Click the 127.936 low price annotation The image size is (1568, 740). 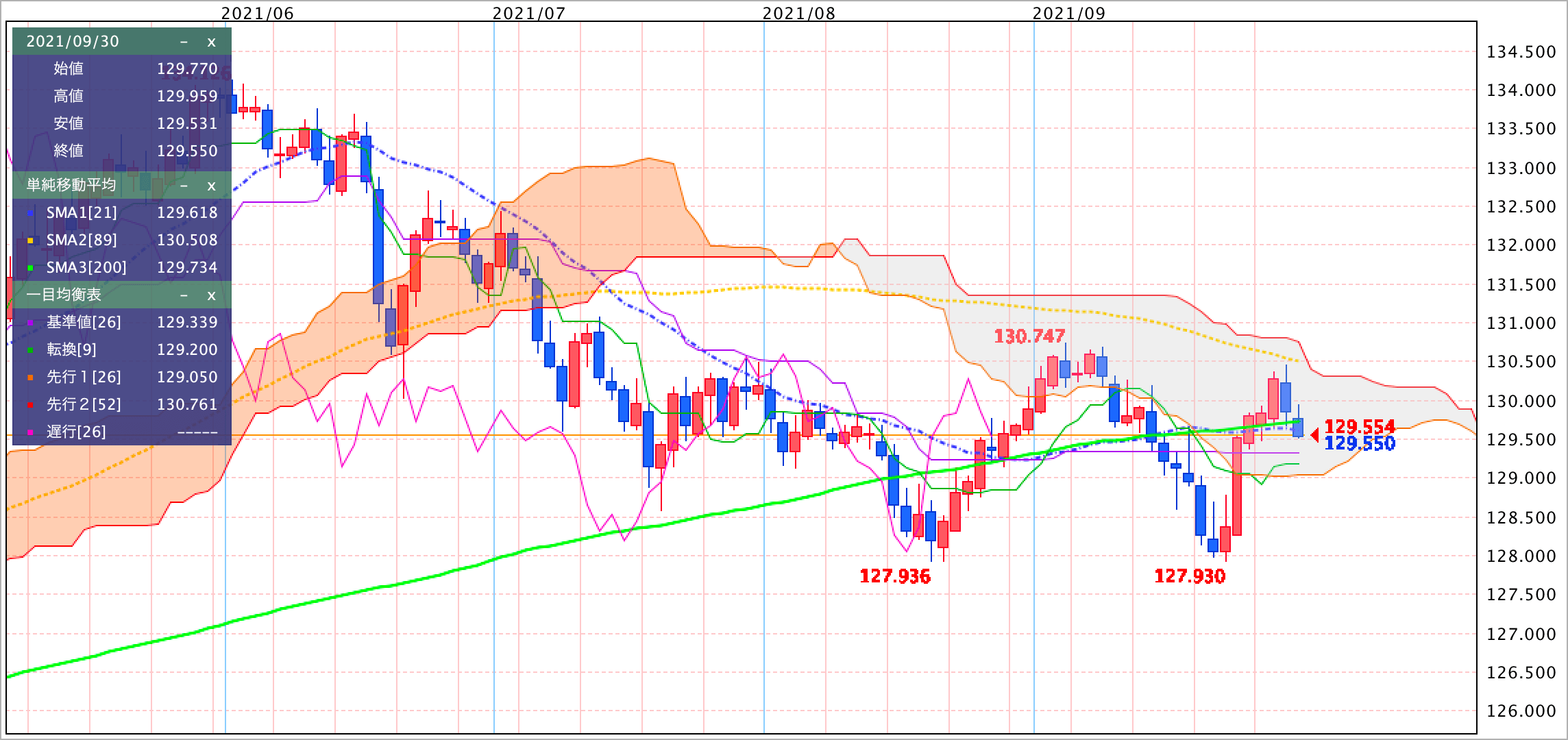coord(895,576)
